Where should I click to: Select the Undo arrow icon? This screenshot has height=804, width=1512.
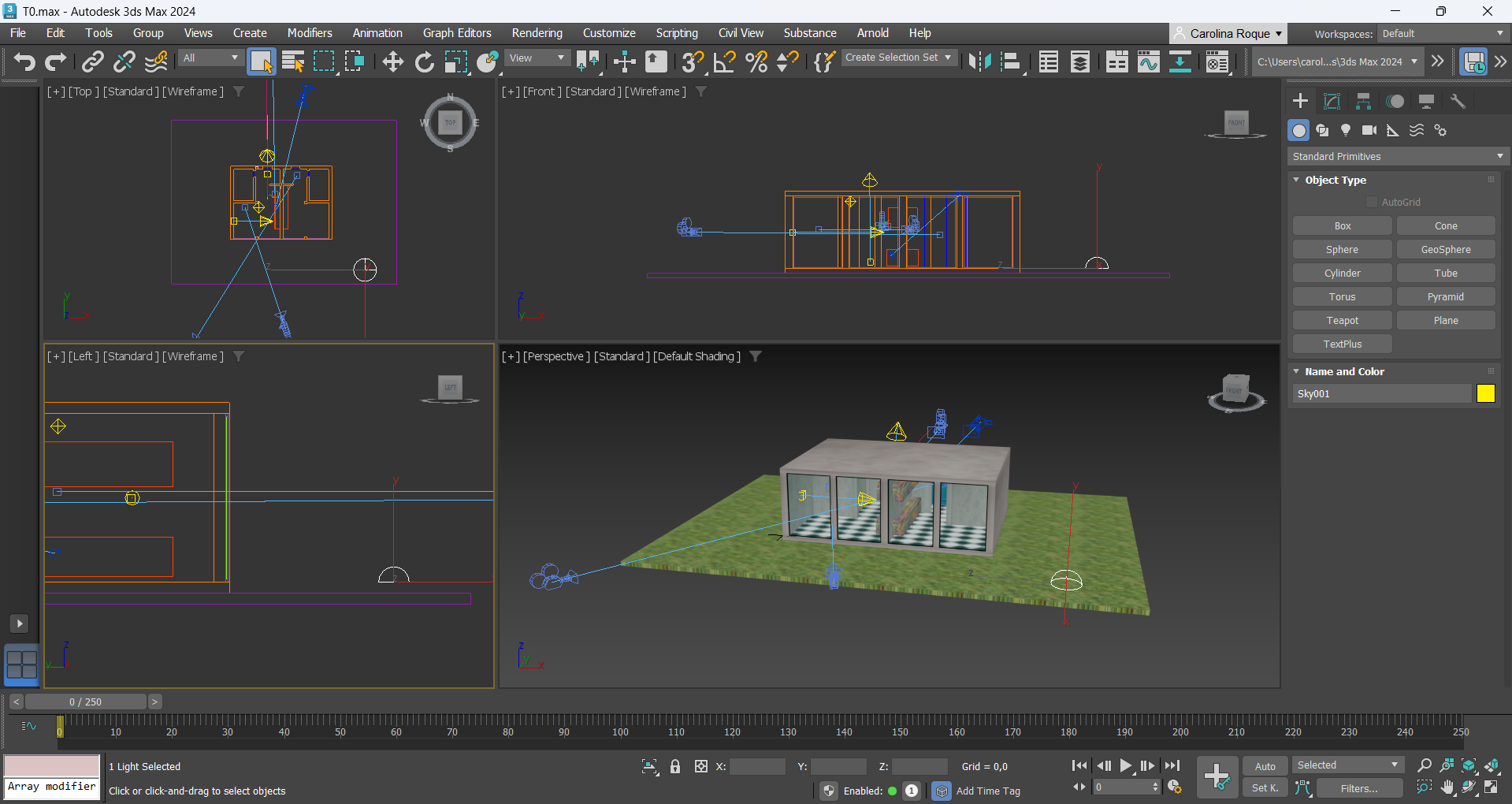pos(24,61)
